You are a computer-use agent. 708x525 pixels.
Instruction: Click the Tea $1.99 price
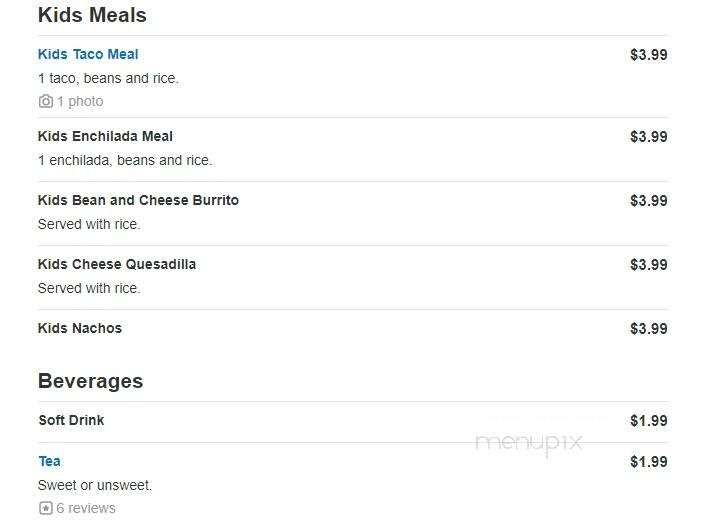[649, 462]
